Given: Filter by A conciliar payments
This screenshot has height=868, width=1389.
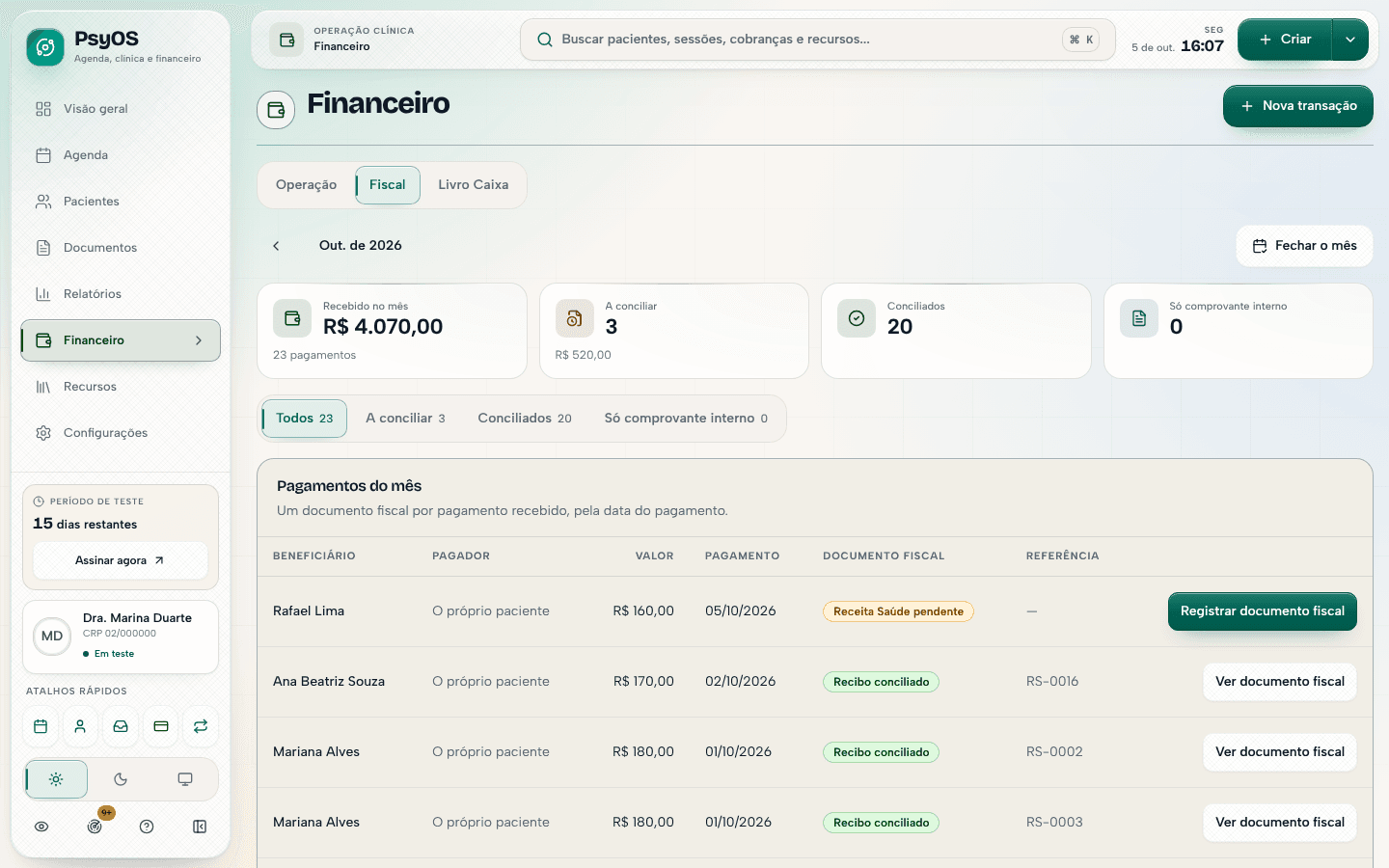Looking at the screenshot, I should [405, 419].
